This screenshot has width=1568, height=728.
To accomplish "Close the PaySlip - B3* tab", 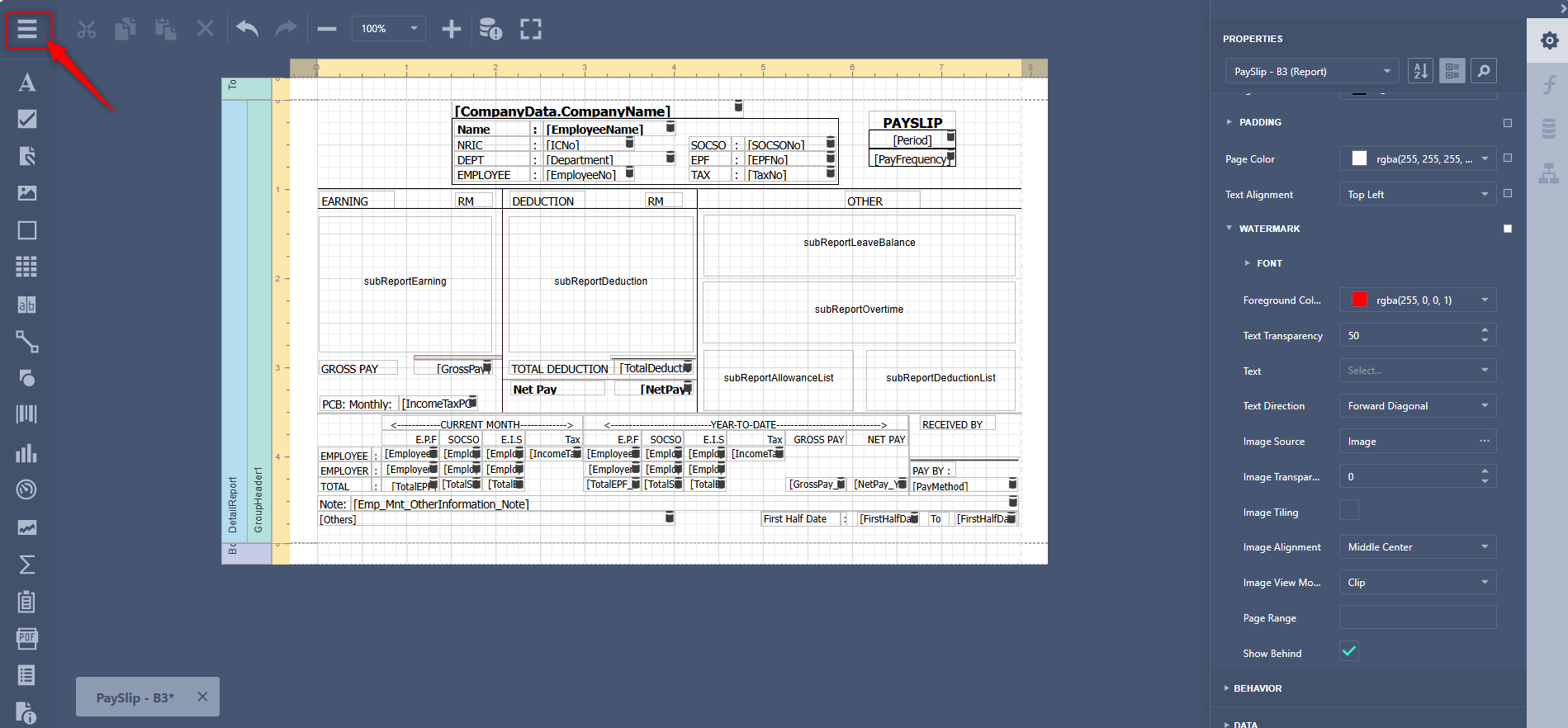I will coord(202,697).
